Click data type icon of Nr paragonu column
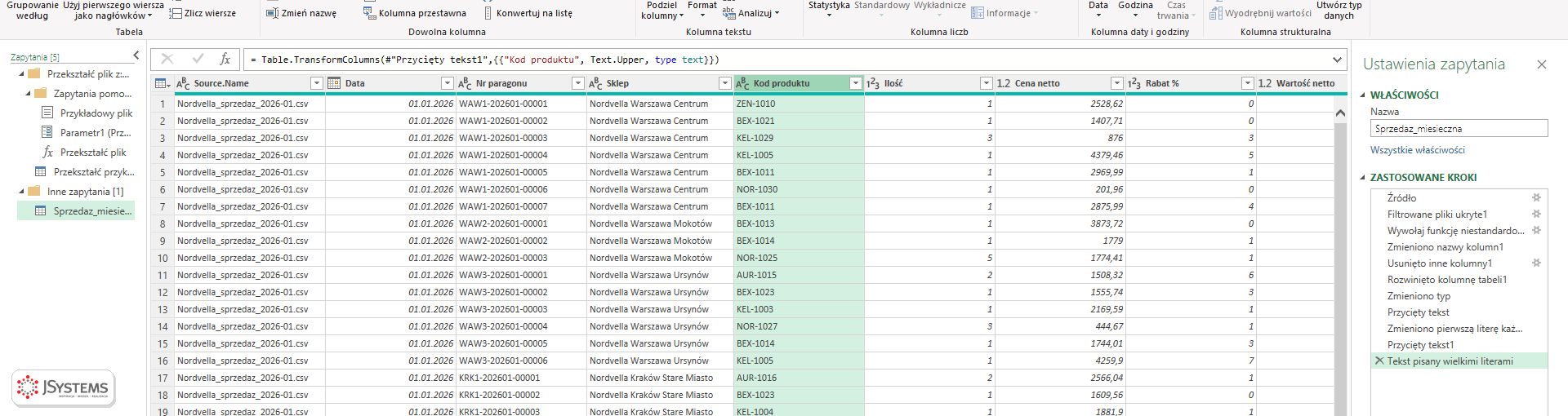 (x=465, y=83)
